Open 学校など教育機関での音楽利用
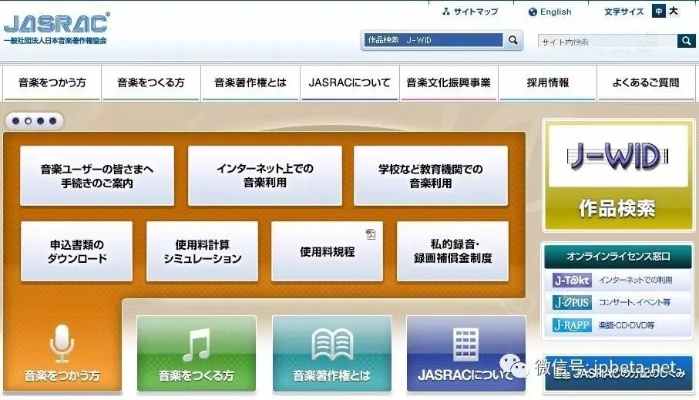 point(431,176)
